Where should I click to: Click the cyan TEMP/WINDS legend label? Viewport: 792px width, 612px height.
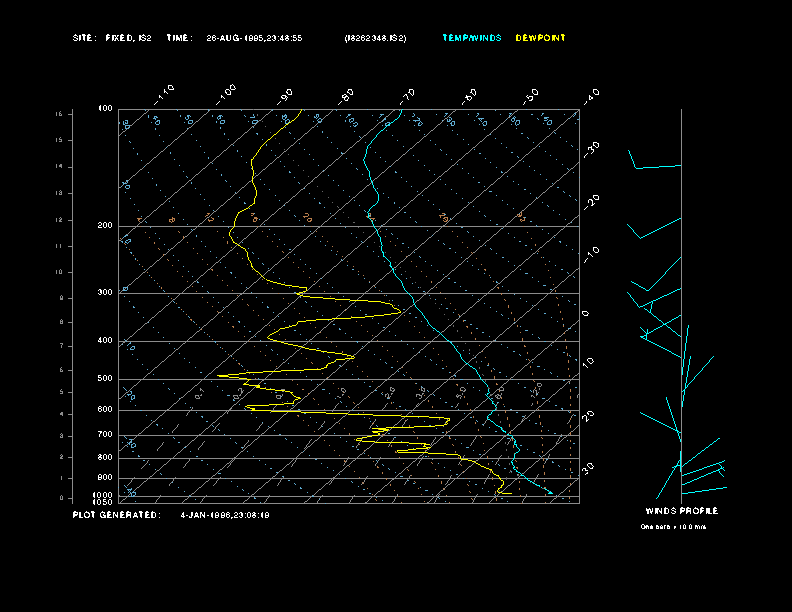(472, 38)
